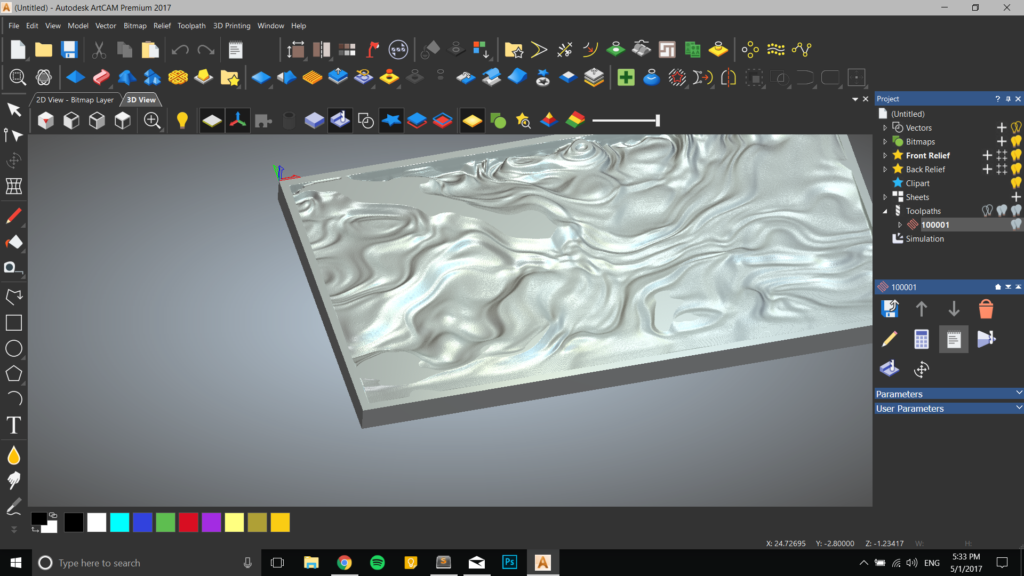Viewport: 1024px width, 576px height.
Task: Open the toolpath calculator icon
Action: click(921, 340)
